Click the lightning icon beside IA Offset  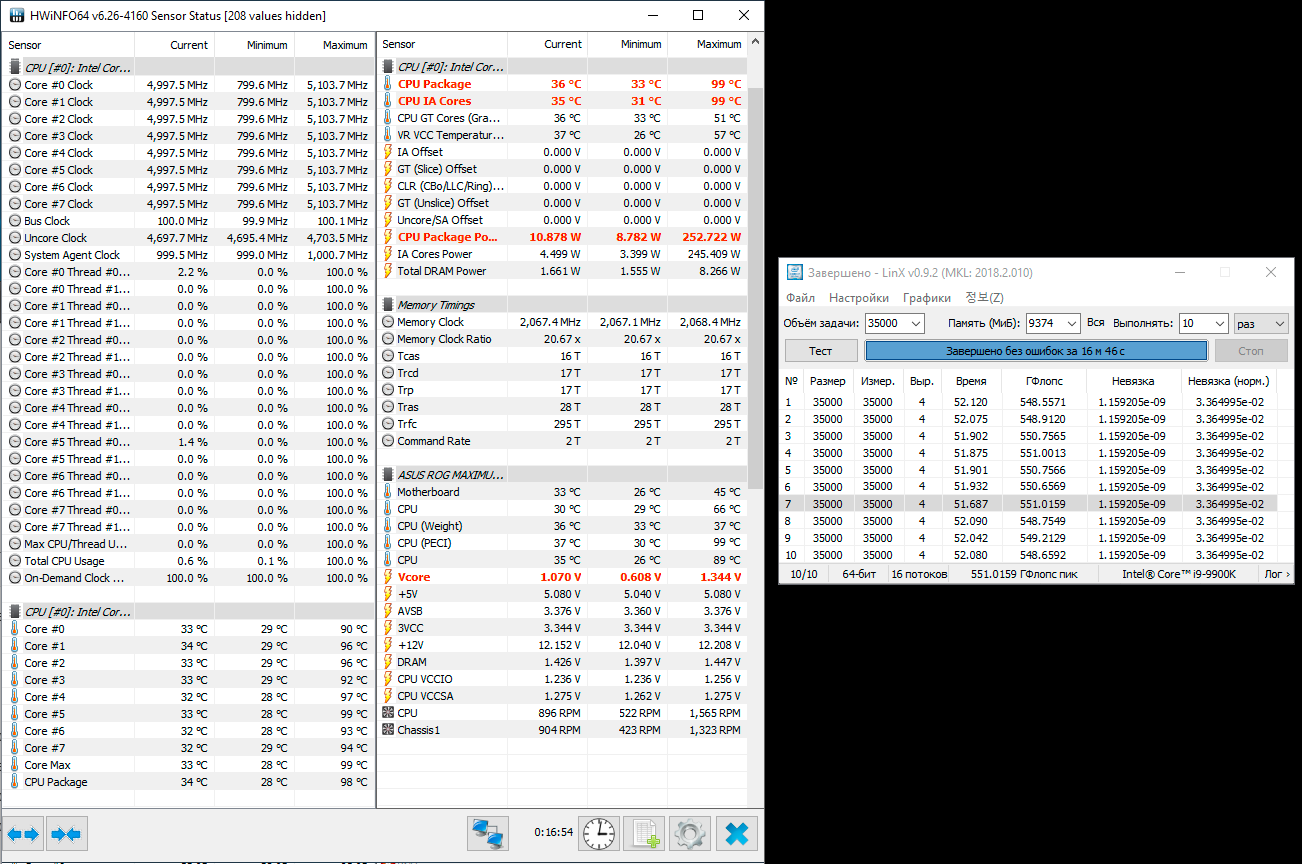click(388, 152)
